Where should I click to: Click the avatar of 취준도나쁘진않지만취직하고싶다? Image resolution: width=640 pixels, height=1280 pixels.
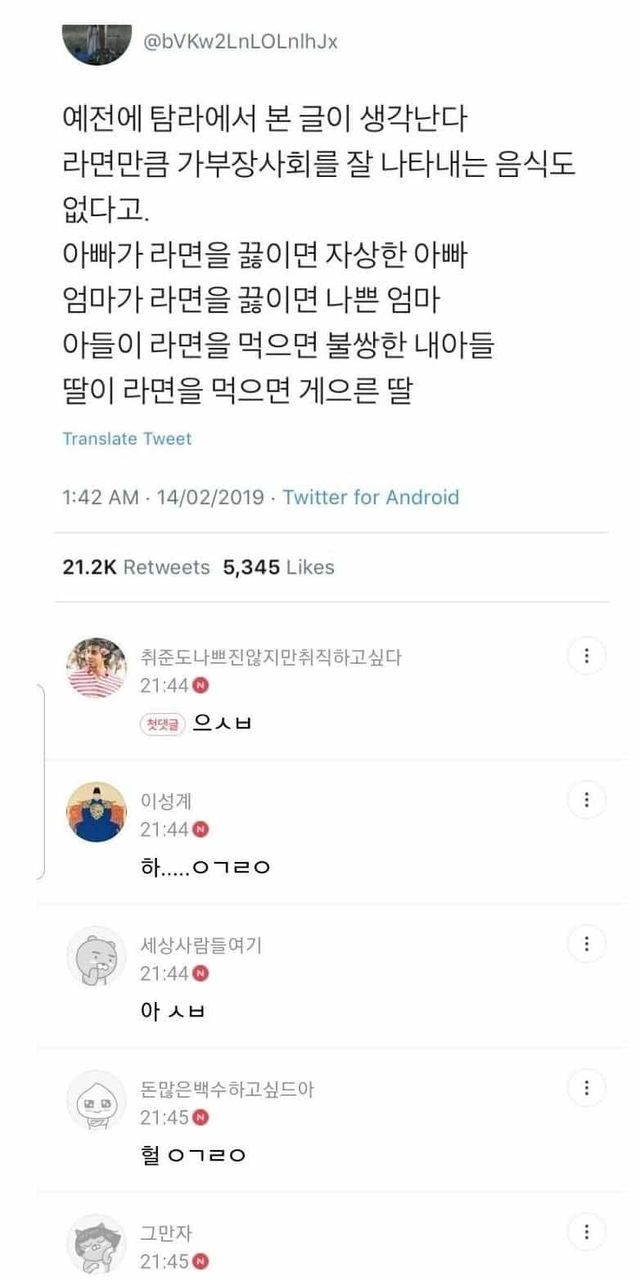pos(96,667)
